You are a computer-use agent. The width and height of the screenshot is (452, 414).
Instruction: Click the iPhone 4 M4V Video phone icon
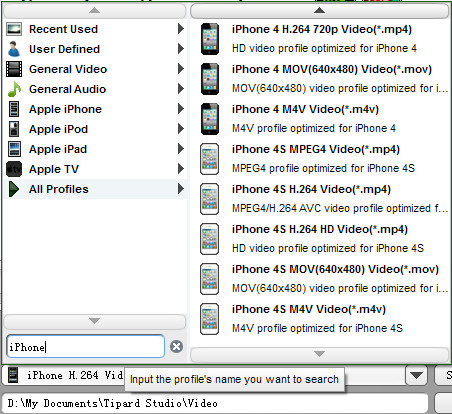point(210,119)
